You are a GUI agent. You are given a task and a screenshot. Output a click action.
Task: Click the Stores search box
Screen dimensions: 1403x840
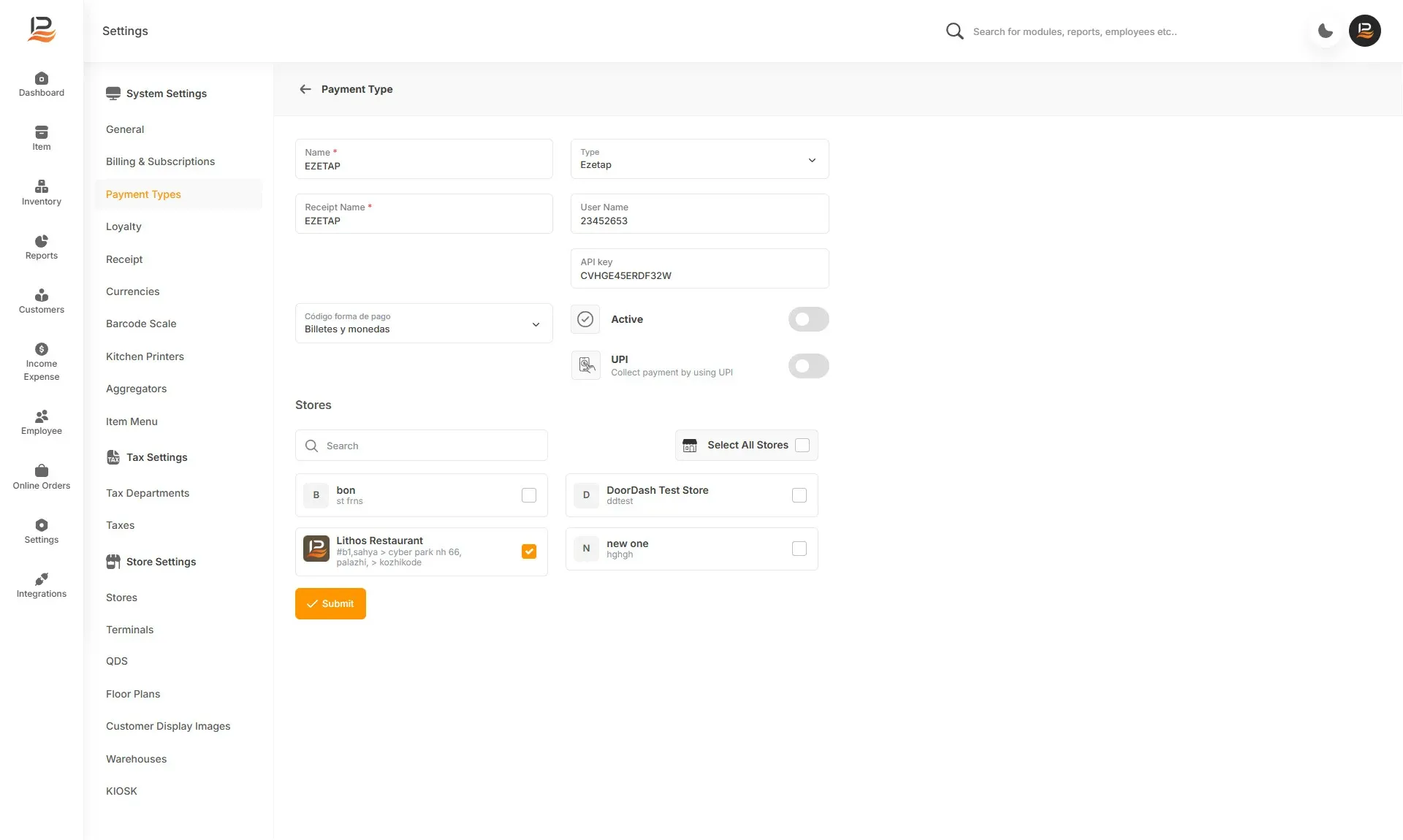(421, 445)
